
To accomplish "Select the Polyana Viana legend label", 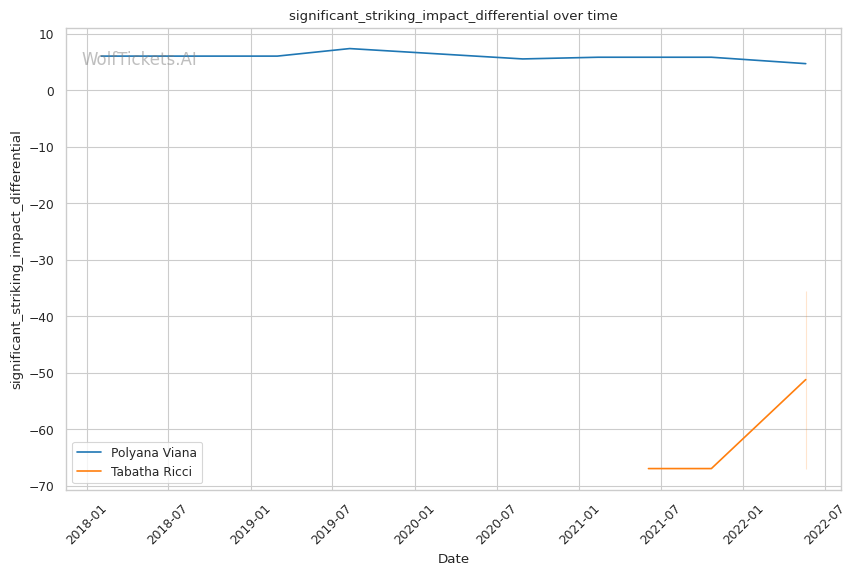I will click(x=153, y=453).
